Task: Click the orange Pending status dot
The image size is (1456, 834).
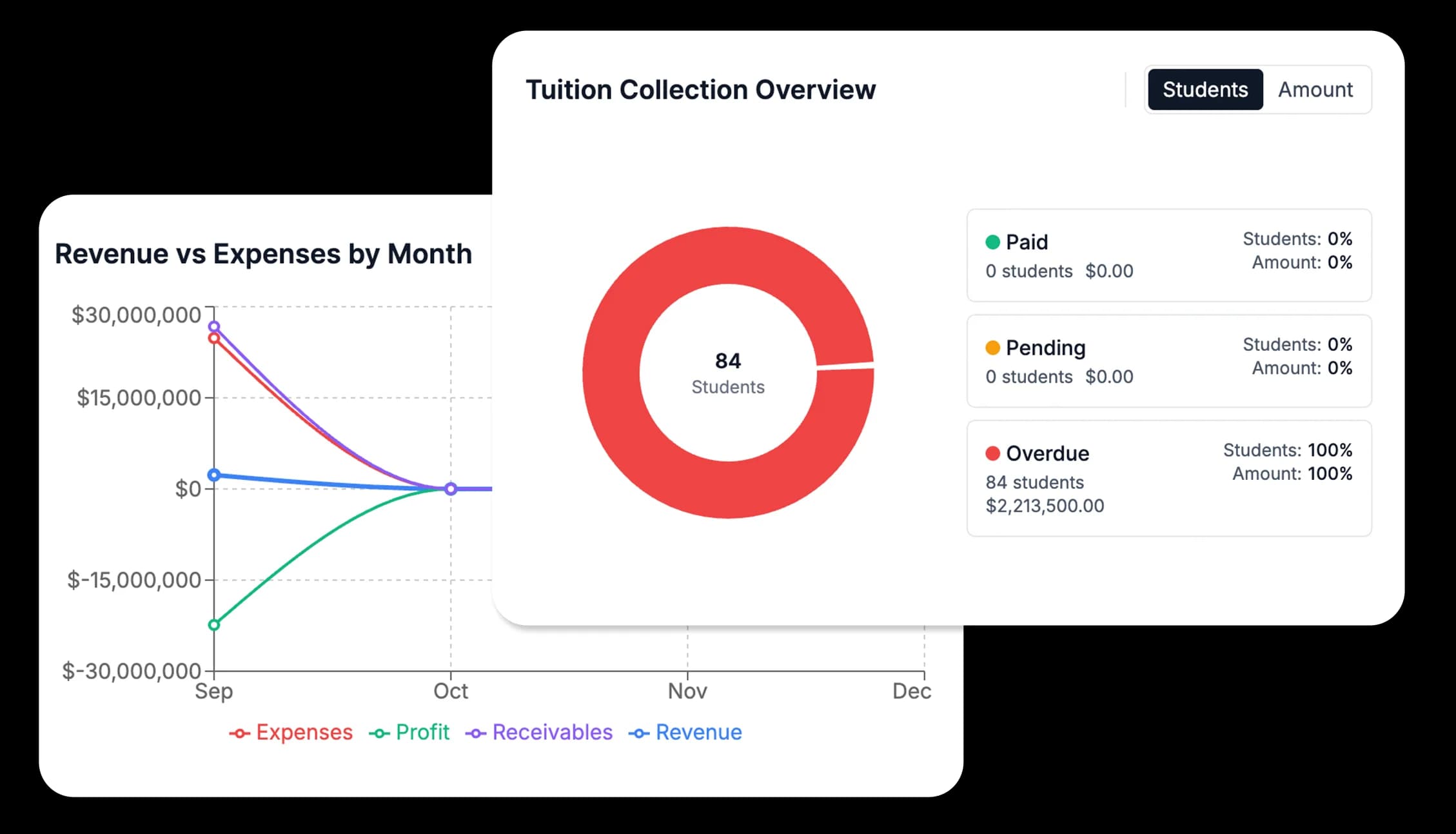Action: click(992, 348)
